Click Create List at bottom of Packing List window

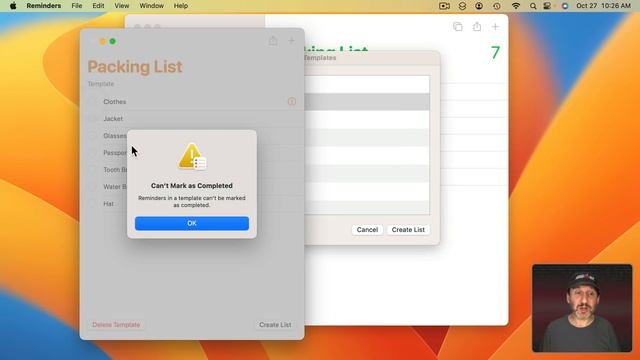tap(275, 325)
